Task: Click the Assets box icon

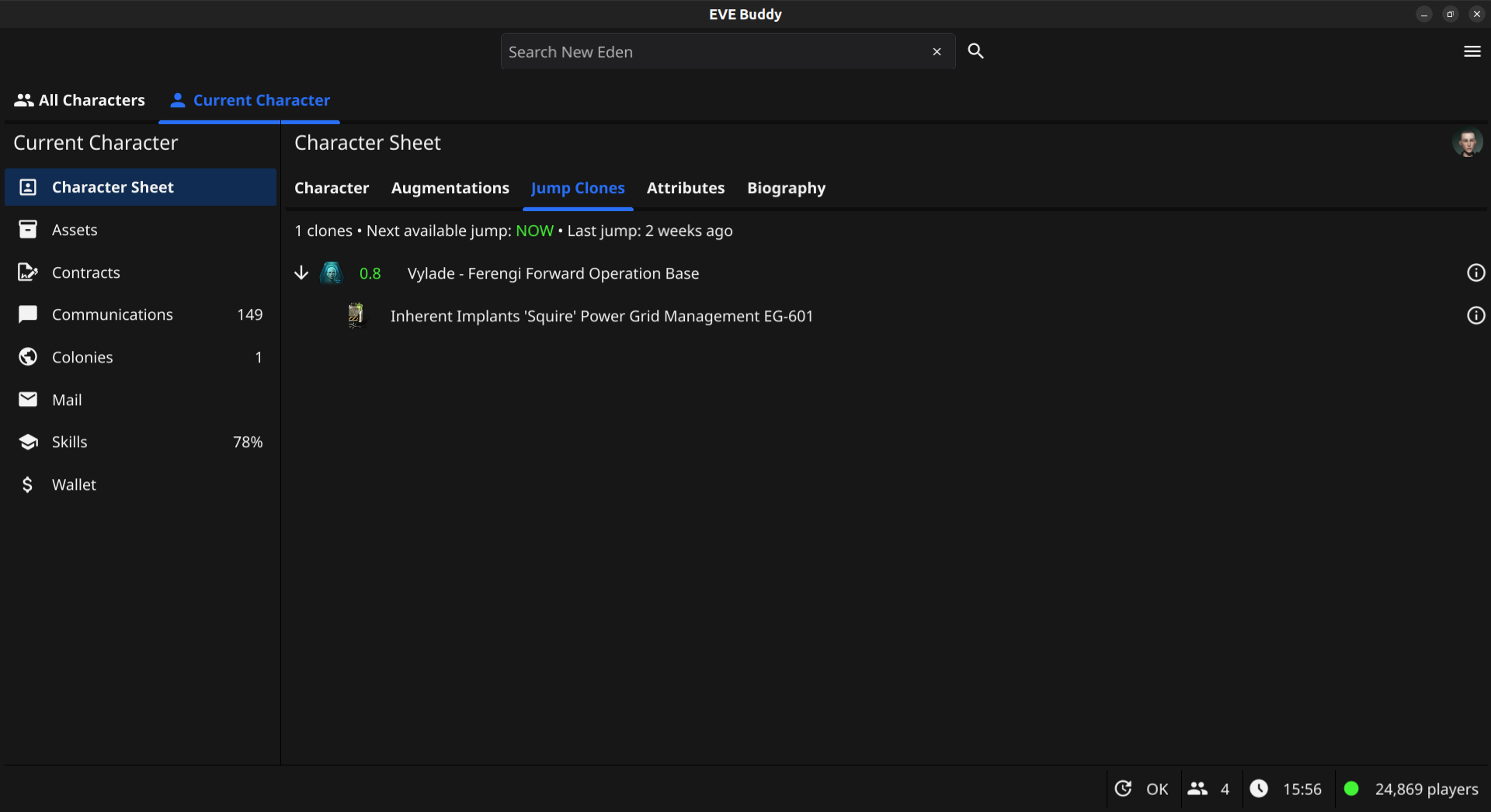Action: pyautogui.click(x=28, y=229)
